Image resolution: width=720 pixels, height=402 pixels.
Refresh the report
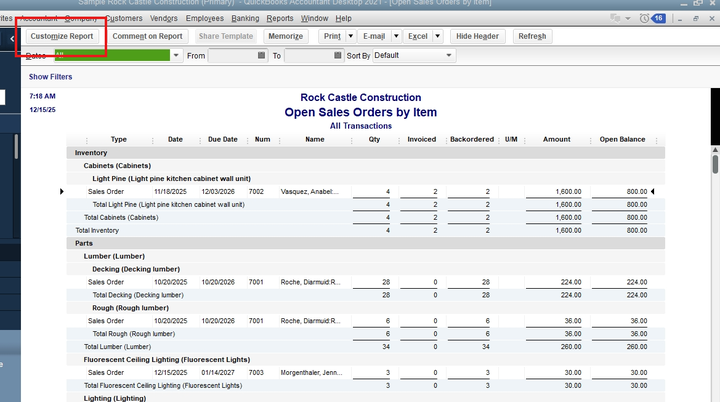[x=532, y=36]
